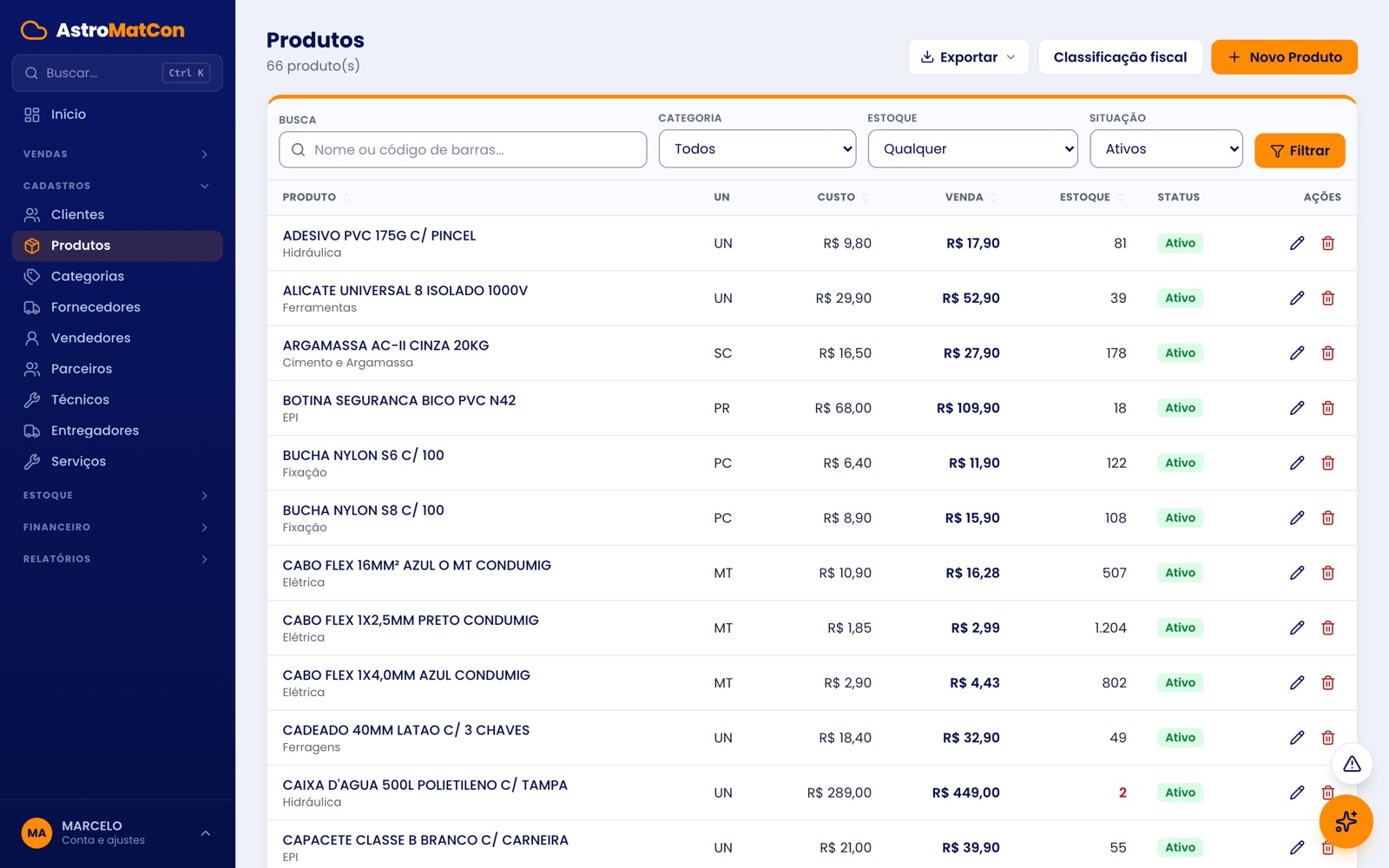The image size is (1389, 868).
Task: Open Fornecedores in the sidebar
Action: click(x=117, y=307)
